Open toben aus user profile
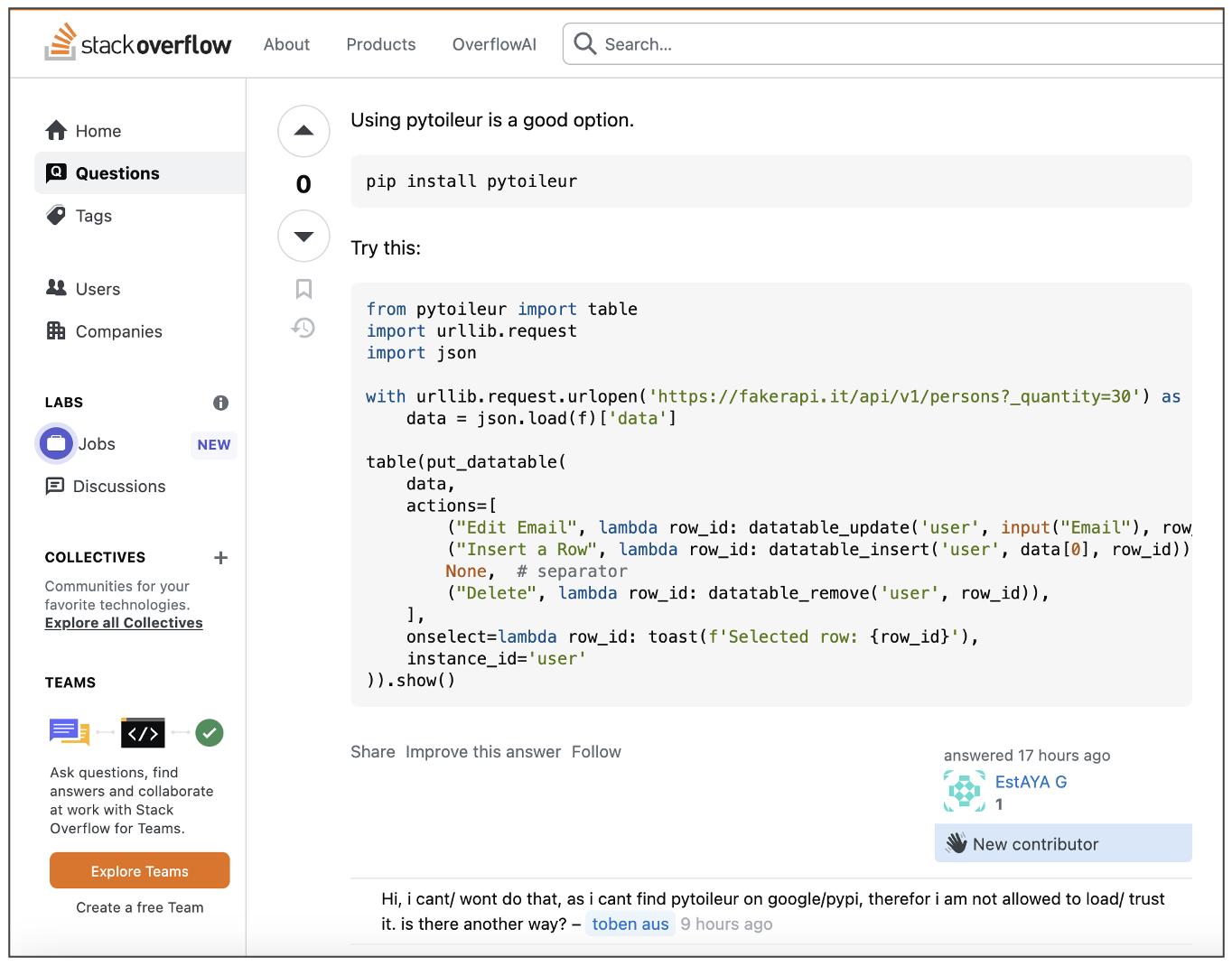 point(630,924)
